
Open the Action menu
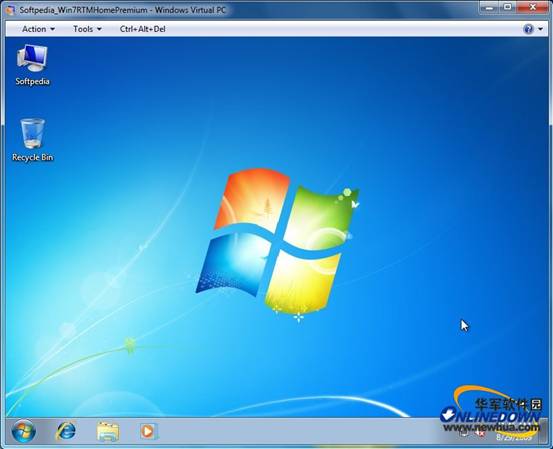click(x=34, y=29)
